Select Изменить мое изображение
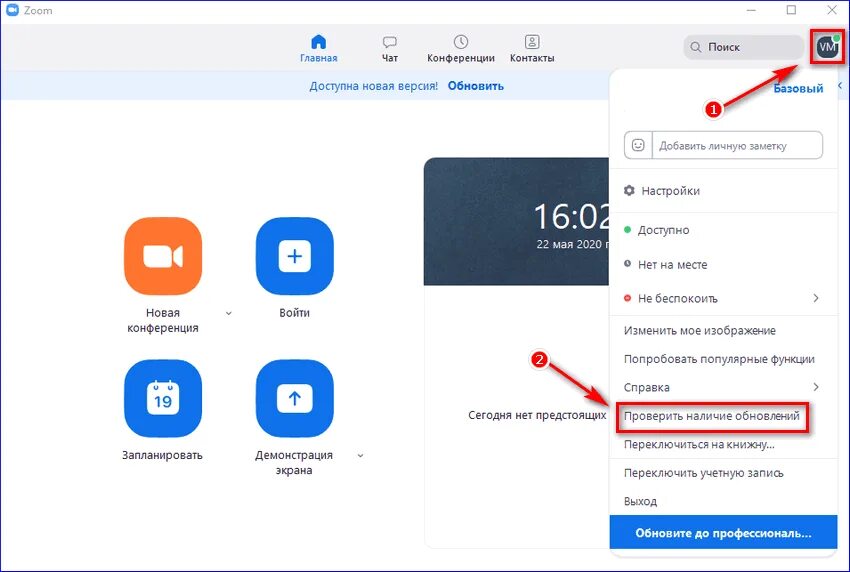Screen dimensions: 850x572 (x=699, y=331)
